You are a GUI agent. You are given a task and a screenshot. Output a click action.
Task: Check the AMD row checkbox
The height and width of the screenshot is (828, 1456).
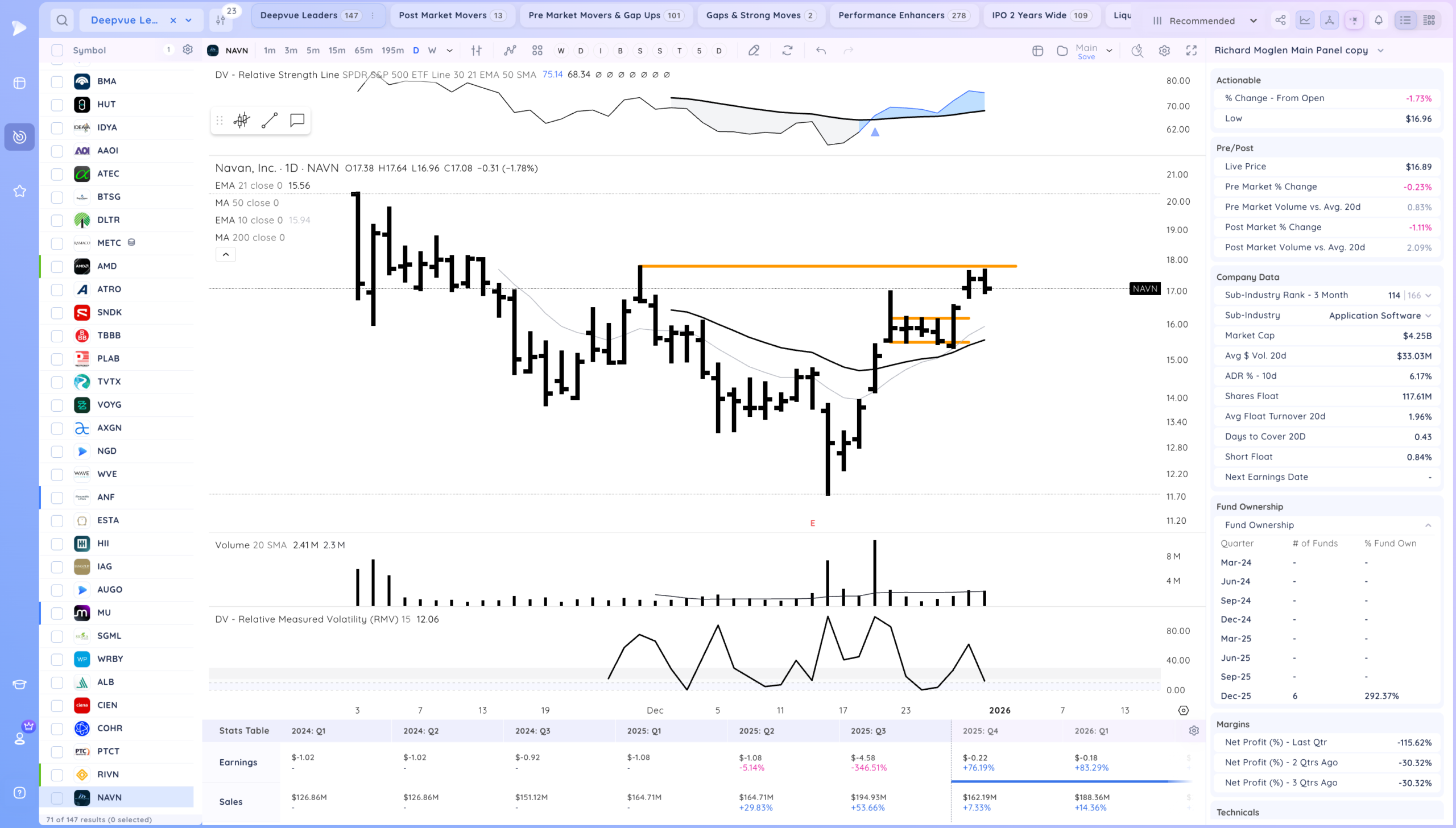(x=57, y=267)
